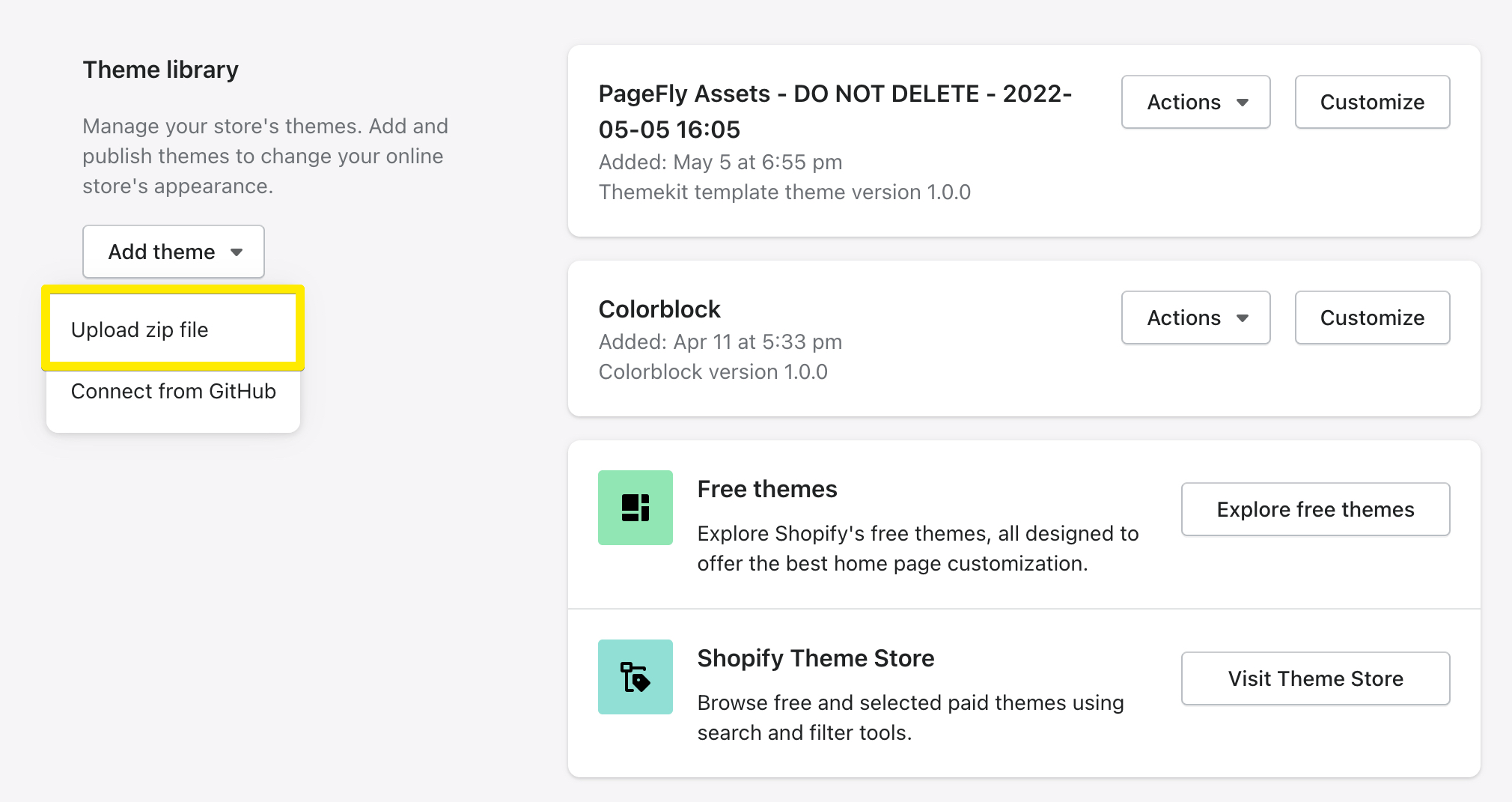The height and width of the screenshot is (802, 1512).
Task: Click the Actions chevron beside Customize on Colorblock
Action: click(x=1244, y=318)
